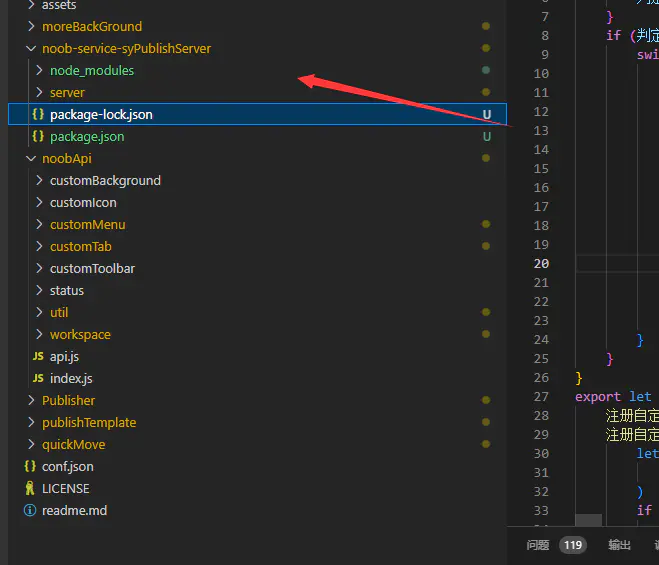Click the JS icon beside index.js
The width and height of the screenshot is (659, 565).
click(38, 379)
